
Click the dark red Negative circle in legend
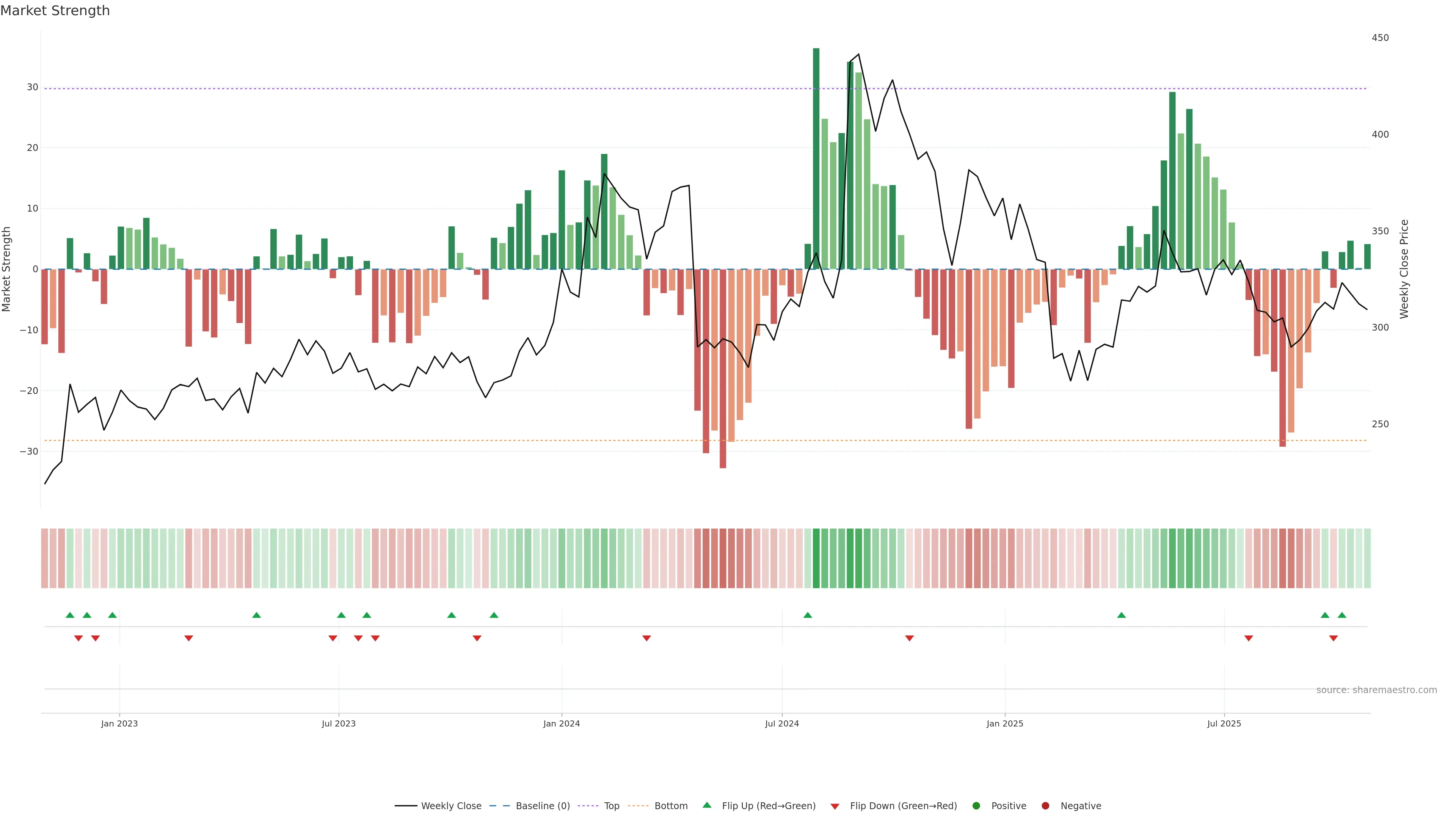pos(1045,806)
